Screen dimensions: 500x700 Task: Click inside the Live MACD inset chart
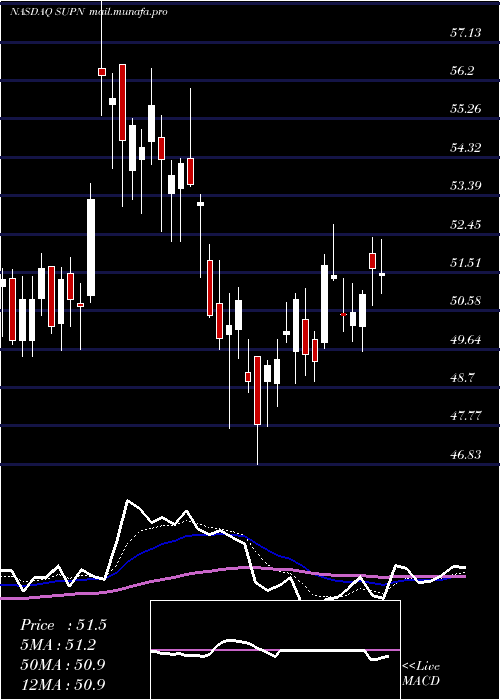coord(275,650)
